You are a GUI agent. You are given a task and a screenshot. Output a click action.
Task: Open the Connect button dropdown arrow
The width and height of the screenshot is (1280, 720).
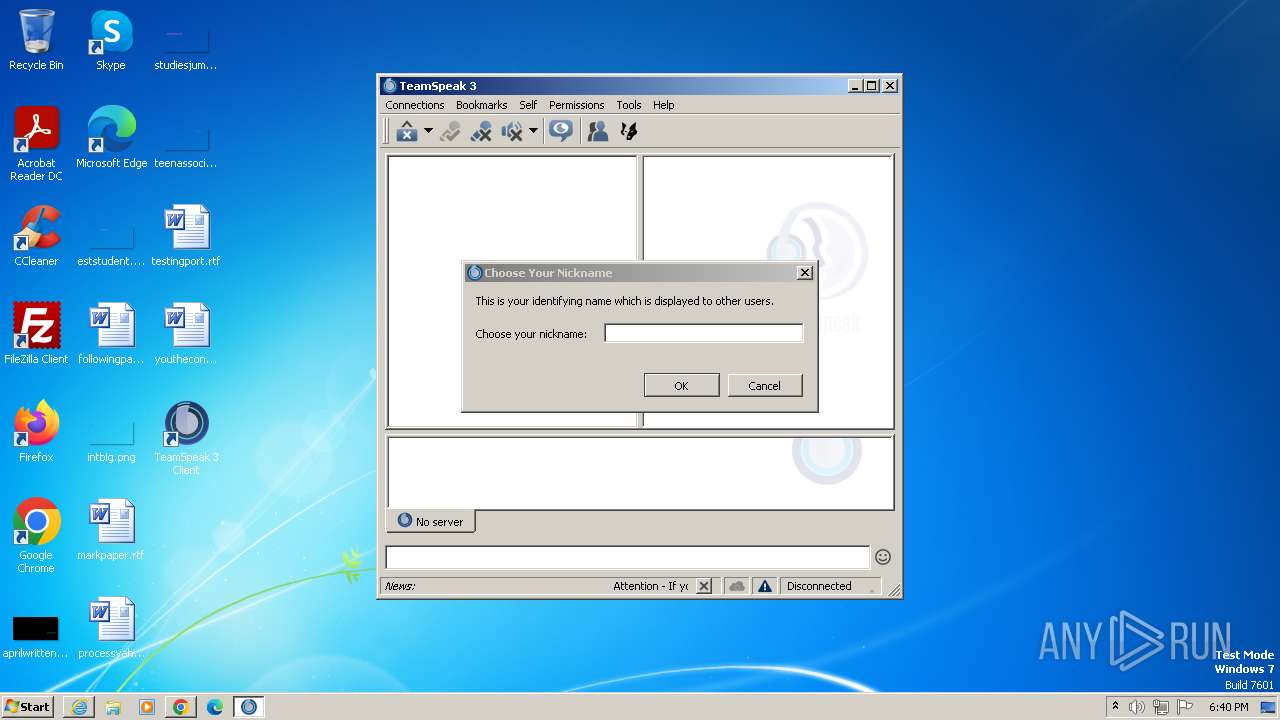[x=428, y=131]
